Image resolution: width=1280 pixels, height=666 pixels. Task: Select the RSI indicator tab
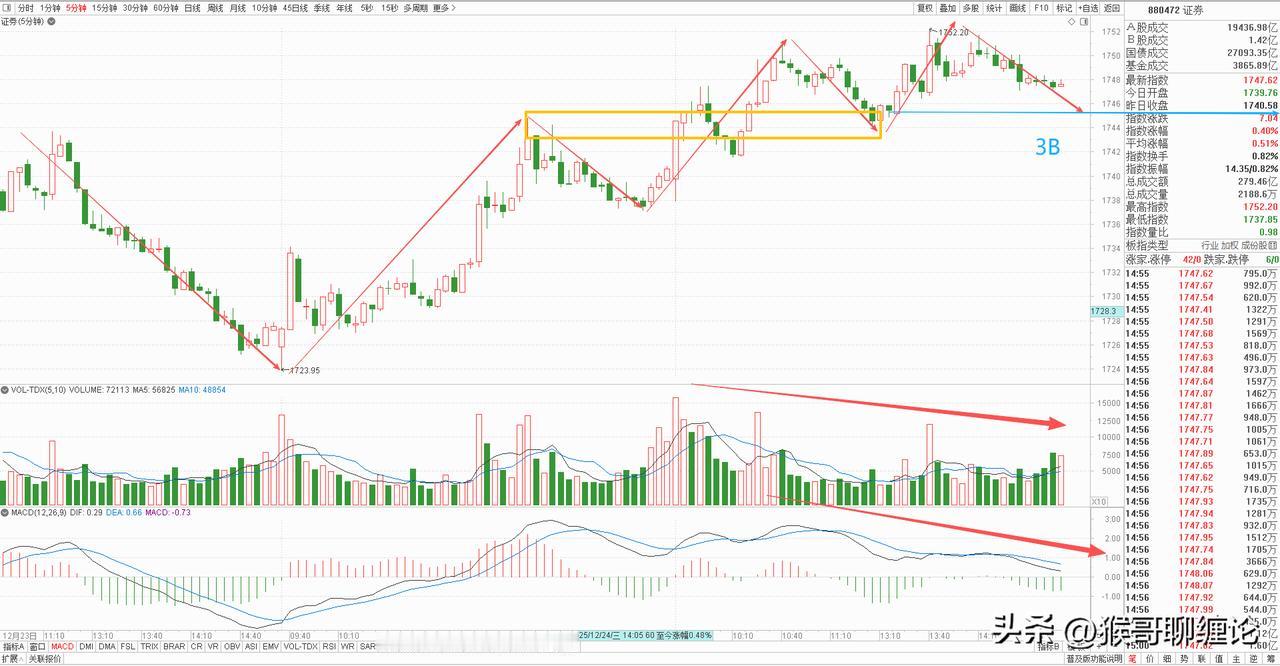click(330, 646)
